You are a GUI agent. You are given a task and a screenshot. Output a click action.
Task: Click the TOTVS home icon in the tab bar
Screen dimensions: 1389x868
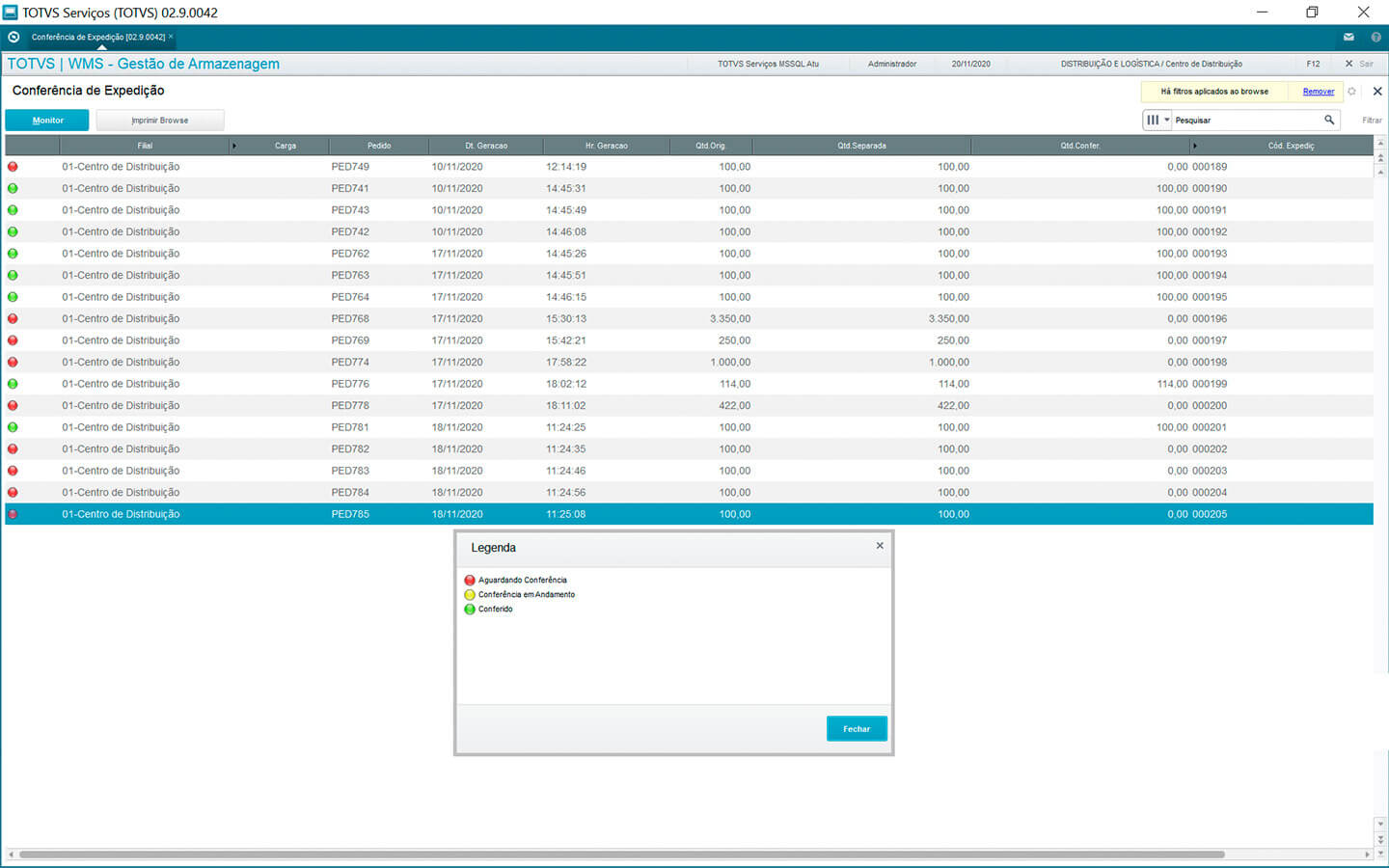[x=14, y=37]
